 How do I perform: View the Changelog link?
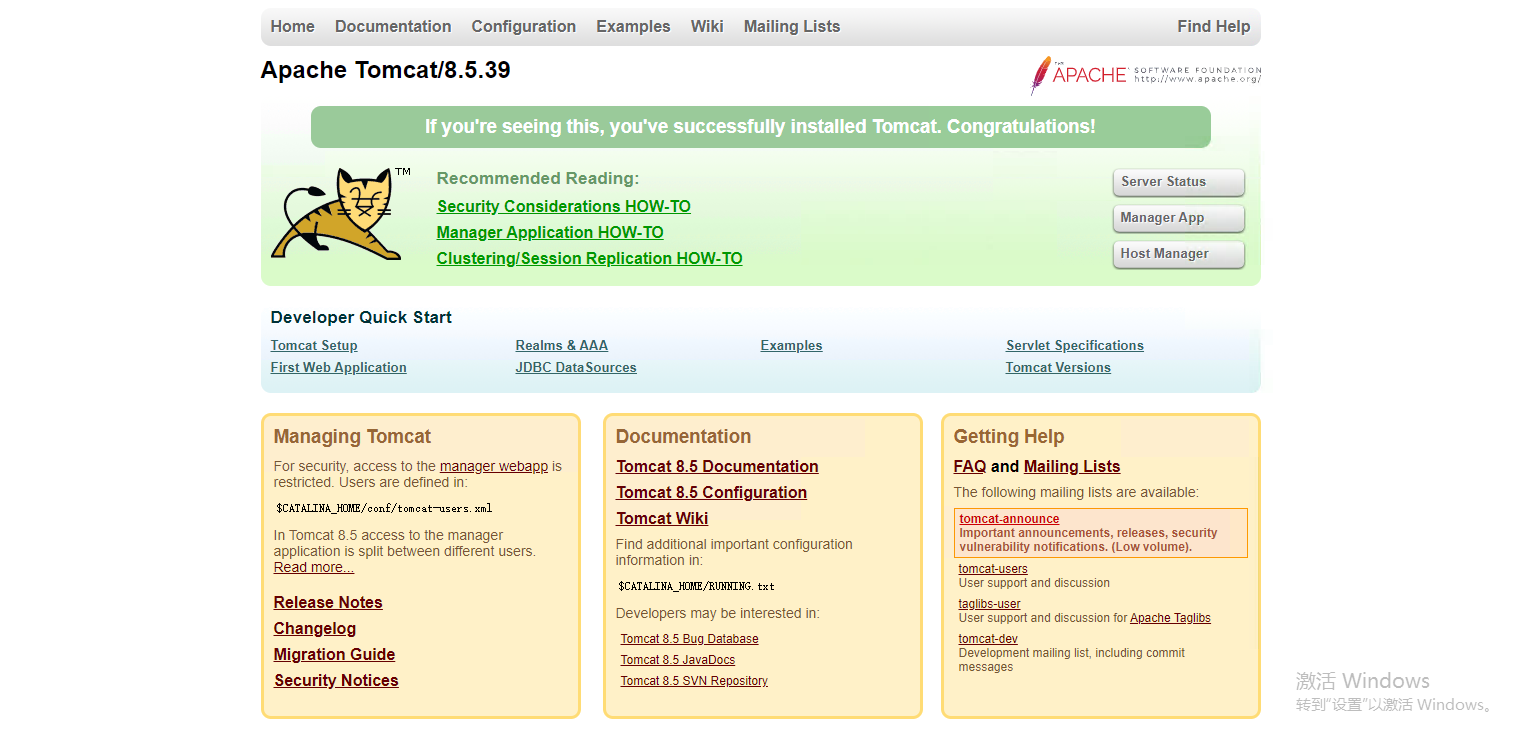click(315, 629)
